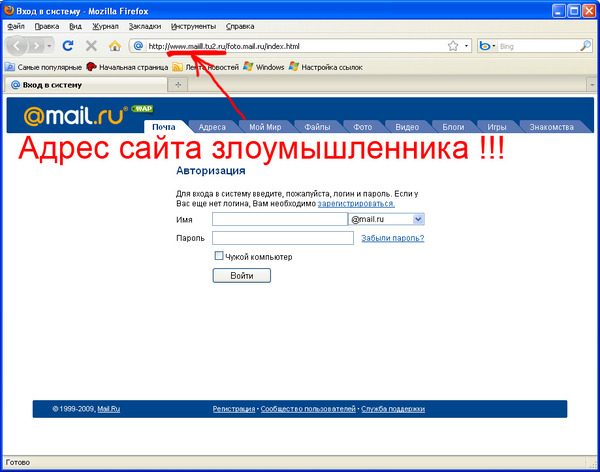Viewport: 600px width, 472px height.
Task: Open the Инструменты menu
Action: [x=193, y=26]
